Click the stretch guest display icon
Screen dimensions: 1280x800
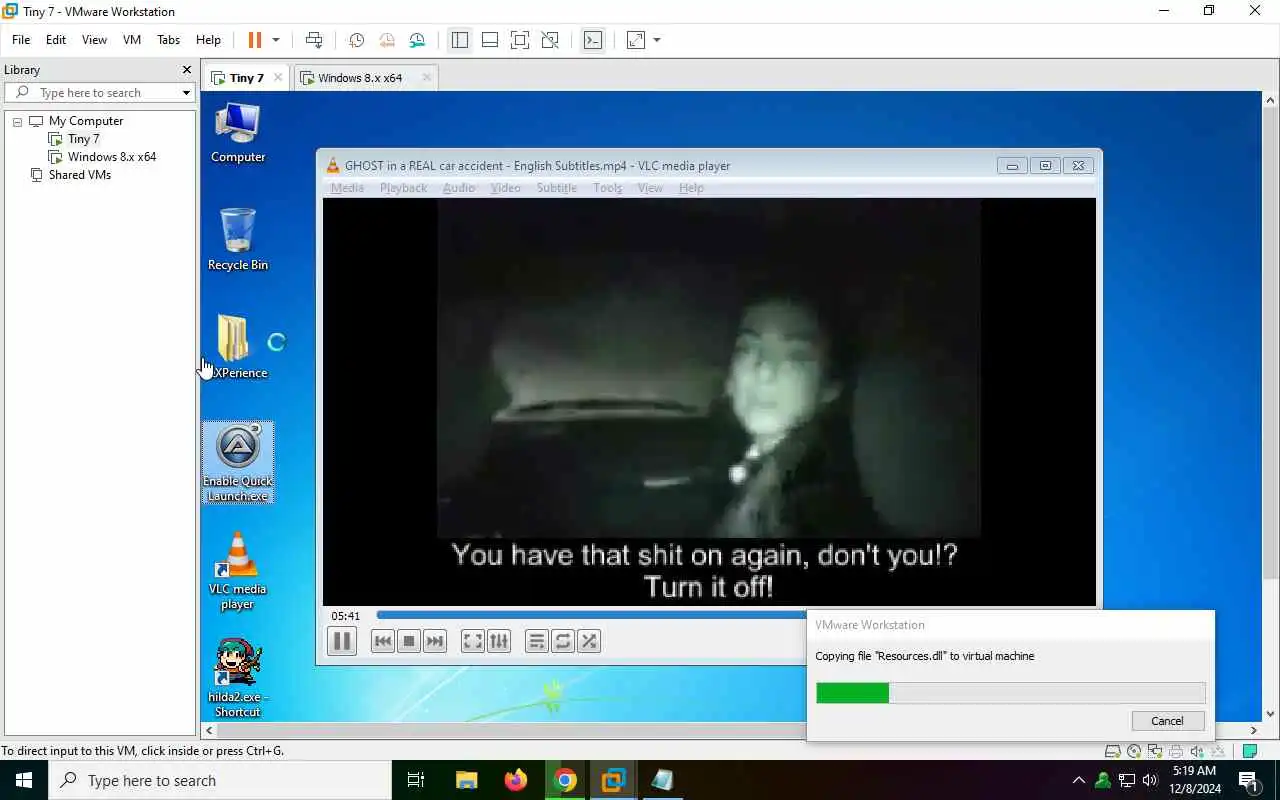(x=636, y=40)
